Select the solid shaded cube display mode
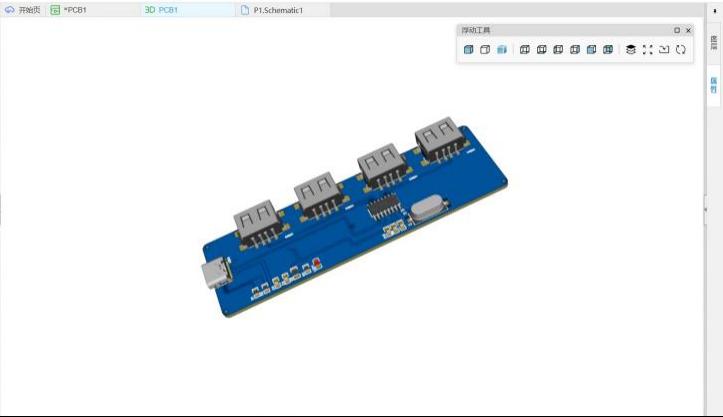 [468, 50]
